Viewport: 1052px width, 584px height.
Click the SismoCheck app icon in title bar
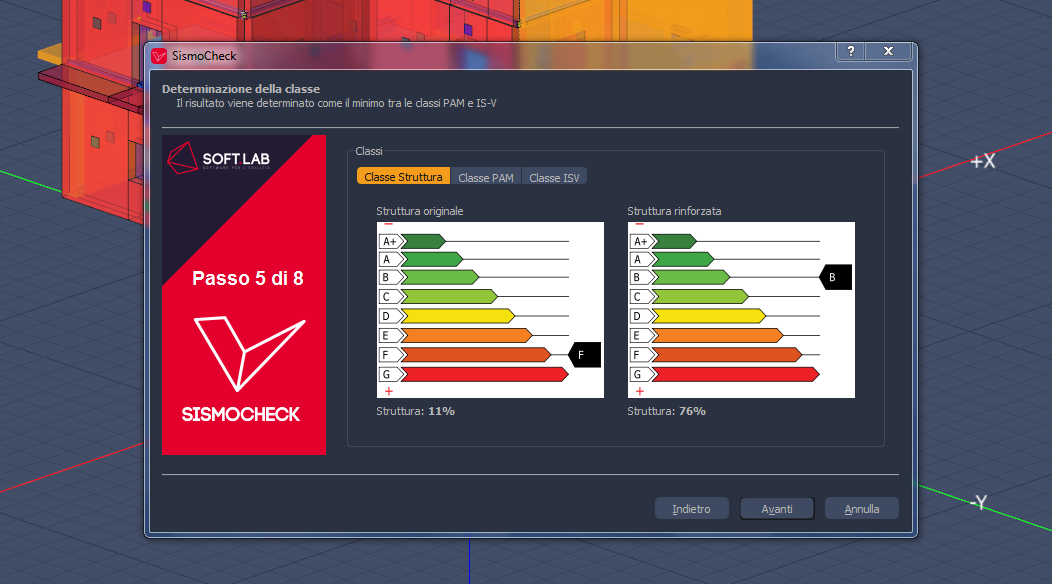pos(159,56)
